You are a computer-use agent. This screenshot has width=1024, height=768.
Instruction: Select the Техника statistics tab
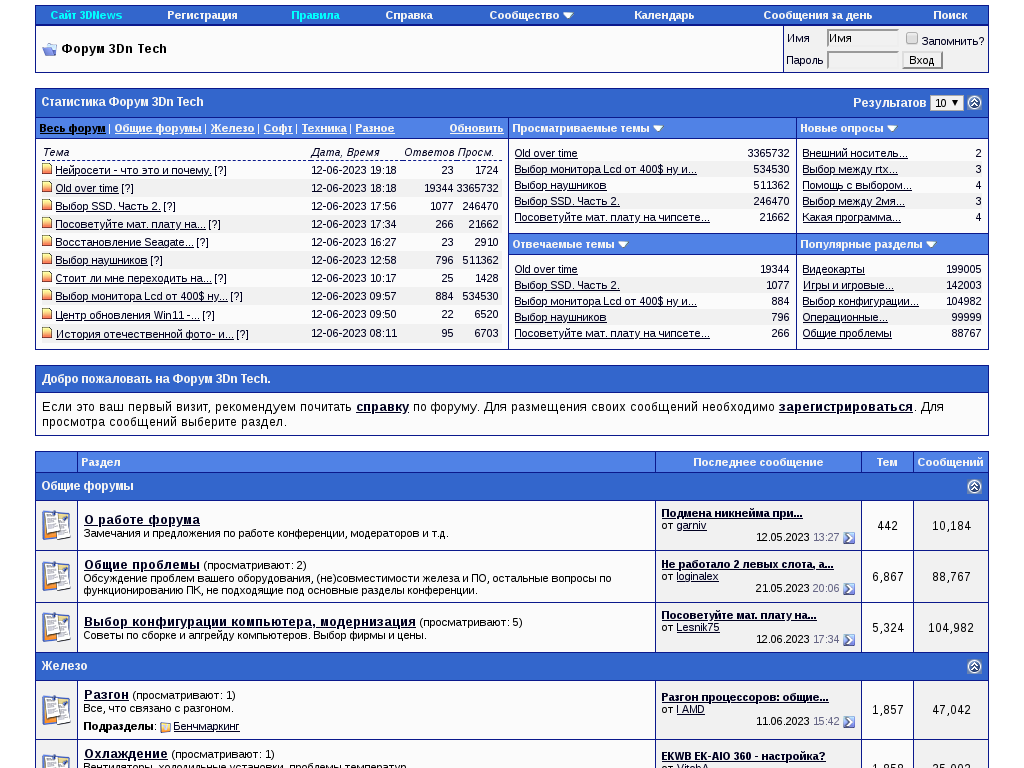(x=324, y=128)
